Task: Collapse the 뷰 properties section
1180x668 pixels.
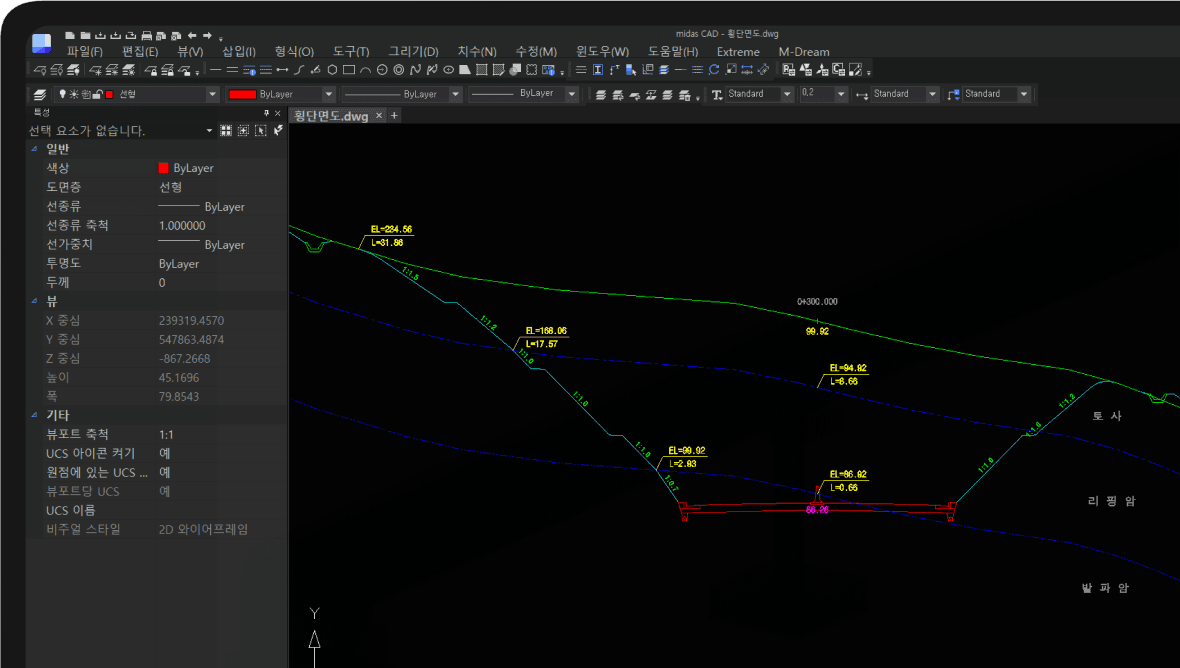Action: (x=34, y=301)
